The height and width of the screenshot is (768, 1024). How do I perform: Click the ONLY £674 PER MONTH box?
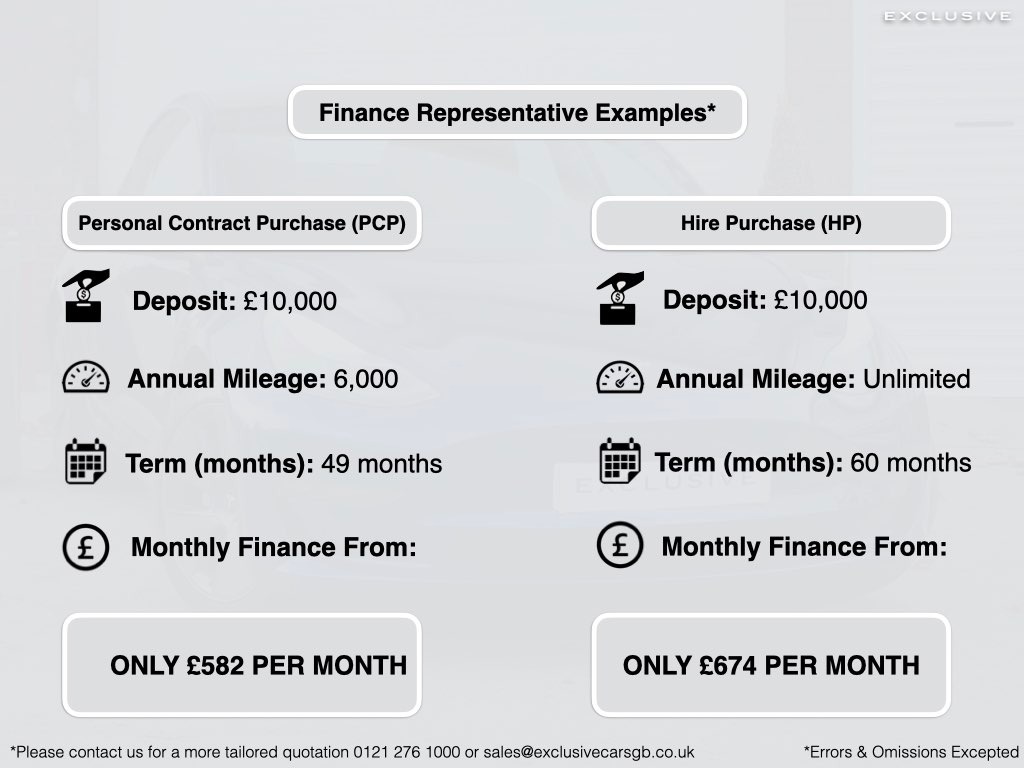tap(771, 665)
